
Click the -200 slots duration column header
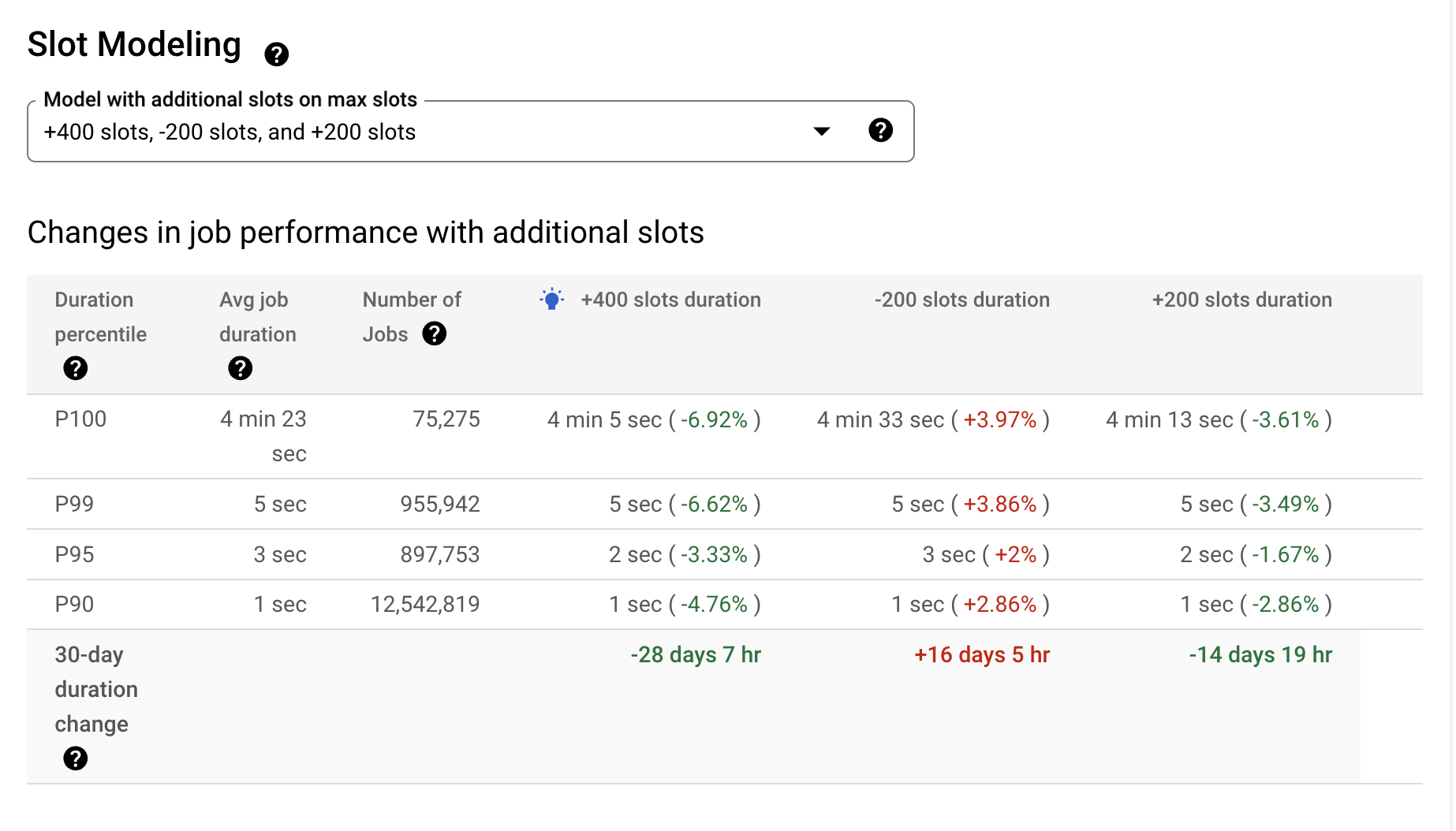pos(961,300)
